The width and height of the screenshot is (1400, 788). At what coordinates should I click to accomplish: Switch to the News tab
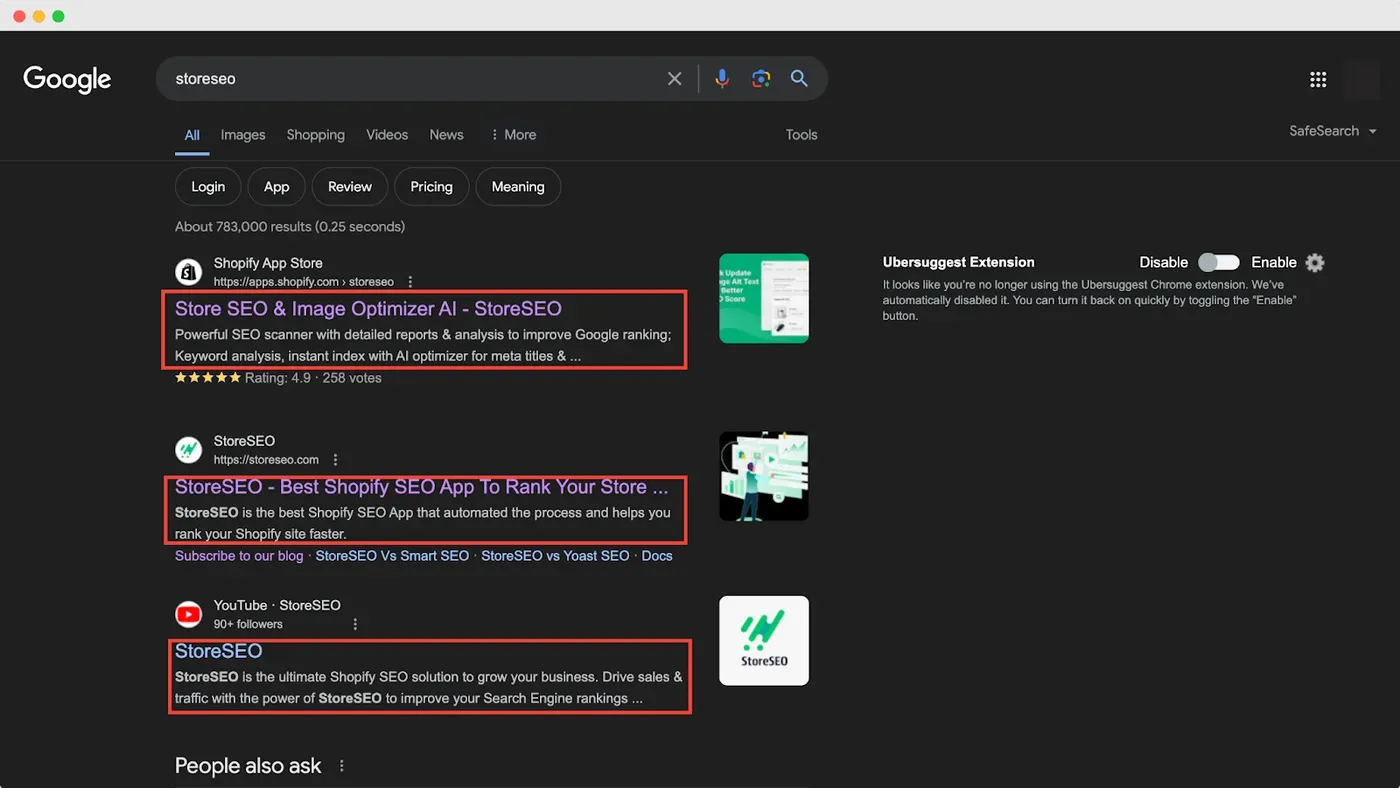[x=446, y=135]
